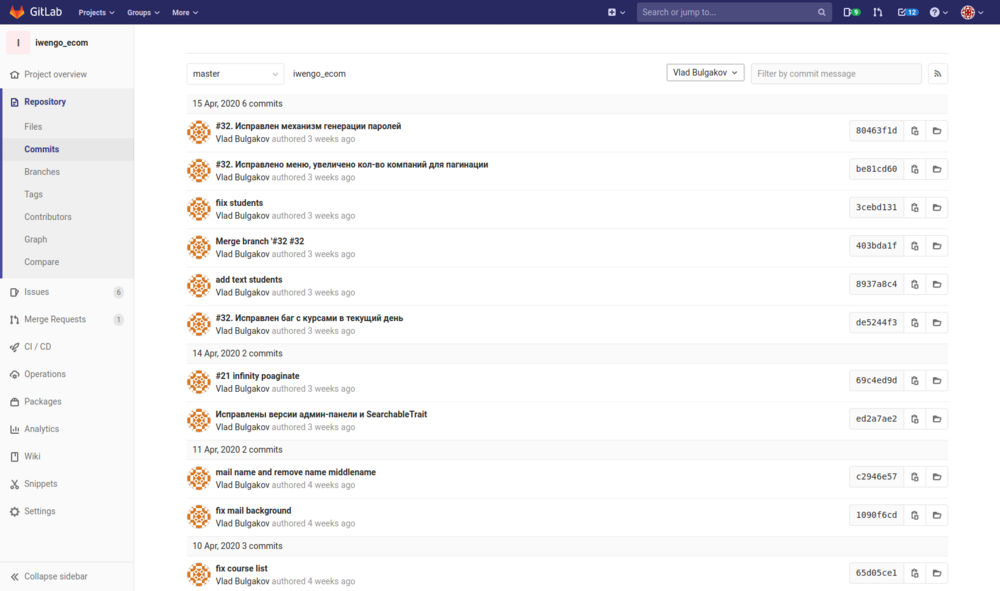Open the Projects menu in the top bar
This screenshot has height=591, width=1000.
(x=97, y=12)
